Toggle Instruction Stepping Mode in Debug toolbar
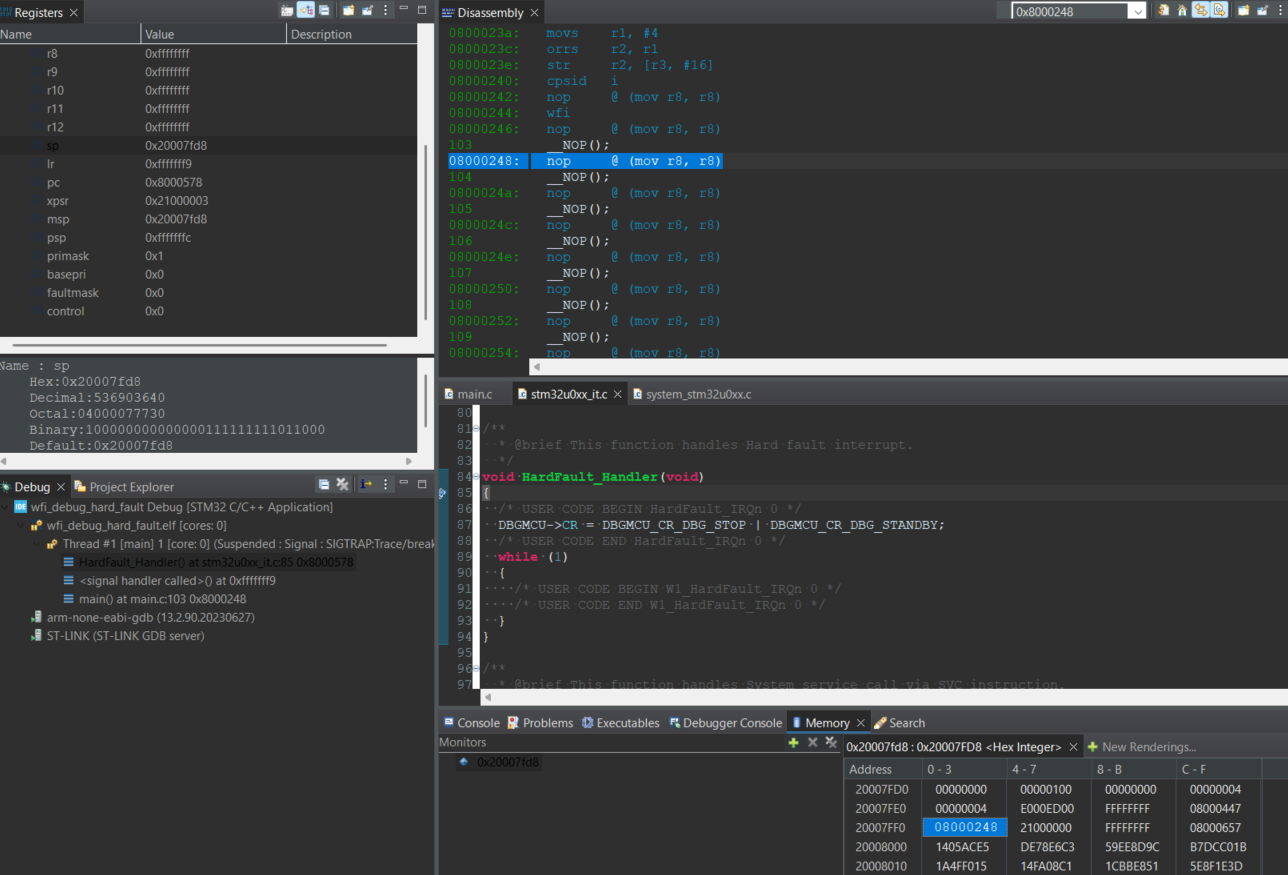Viewport: 1288px width, 875px height. [x=368, y=485]
